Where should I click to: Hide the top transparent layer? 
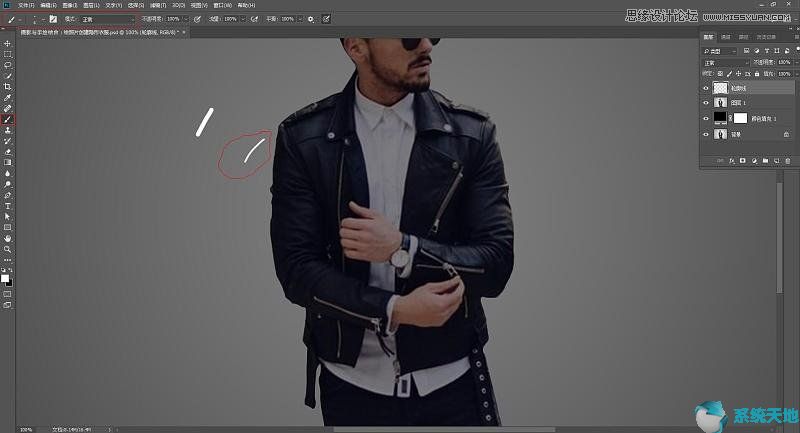pyautogui.click(x=706, y=88)
